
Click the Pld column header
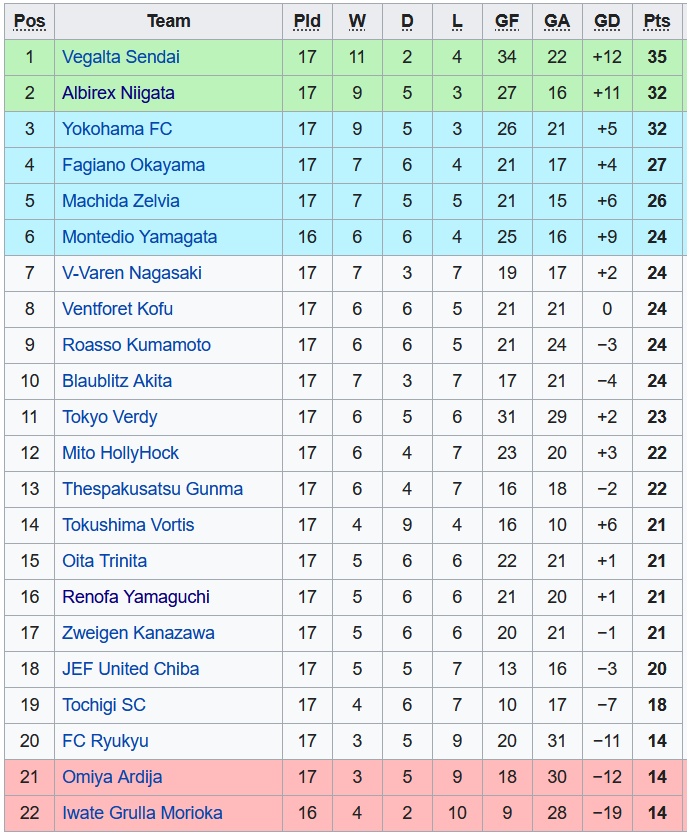(x=307, y=21)
